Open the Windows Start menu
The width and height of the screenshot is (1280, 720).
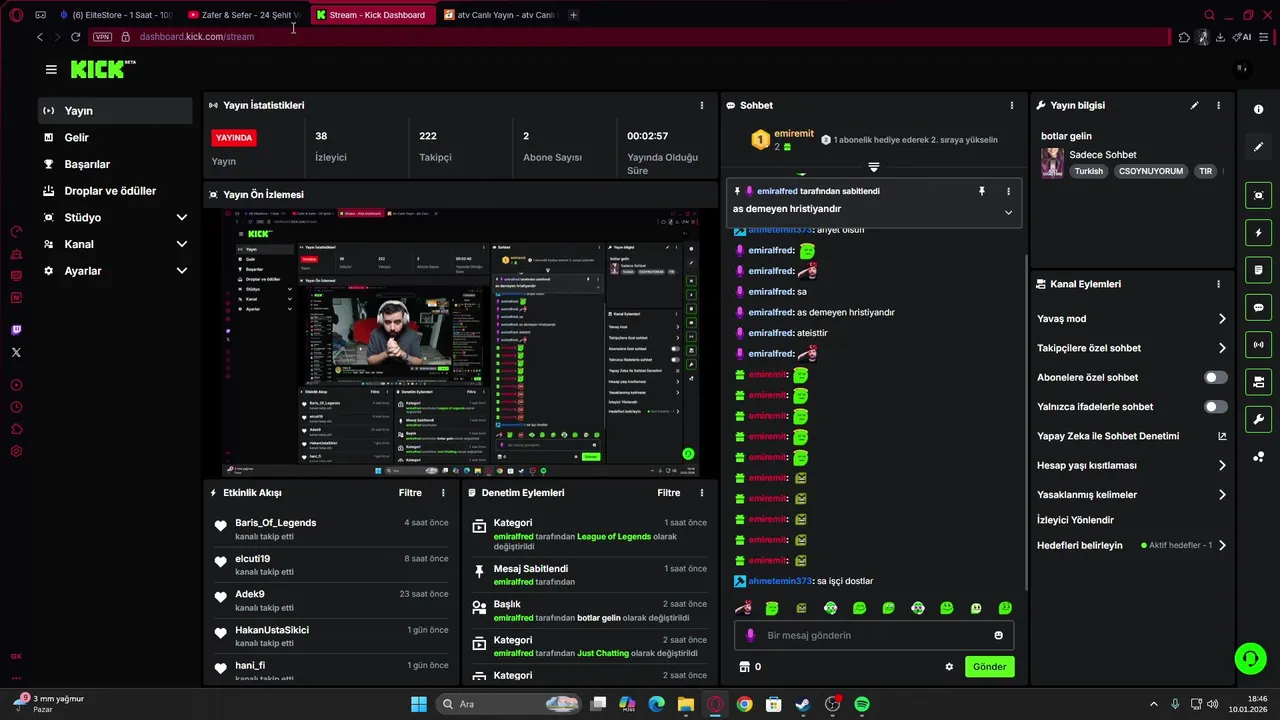tap(418, 704)
